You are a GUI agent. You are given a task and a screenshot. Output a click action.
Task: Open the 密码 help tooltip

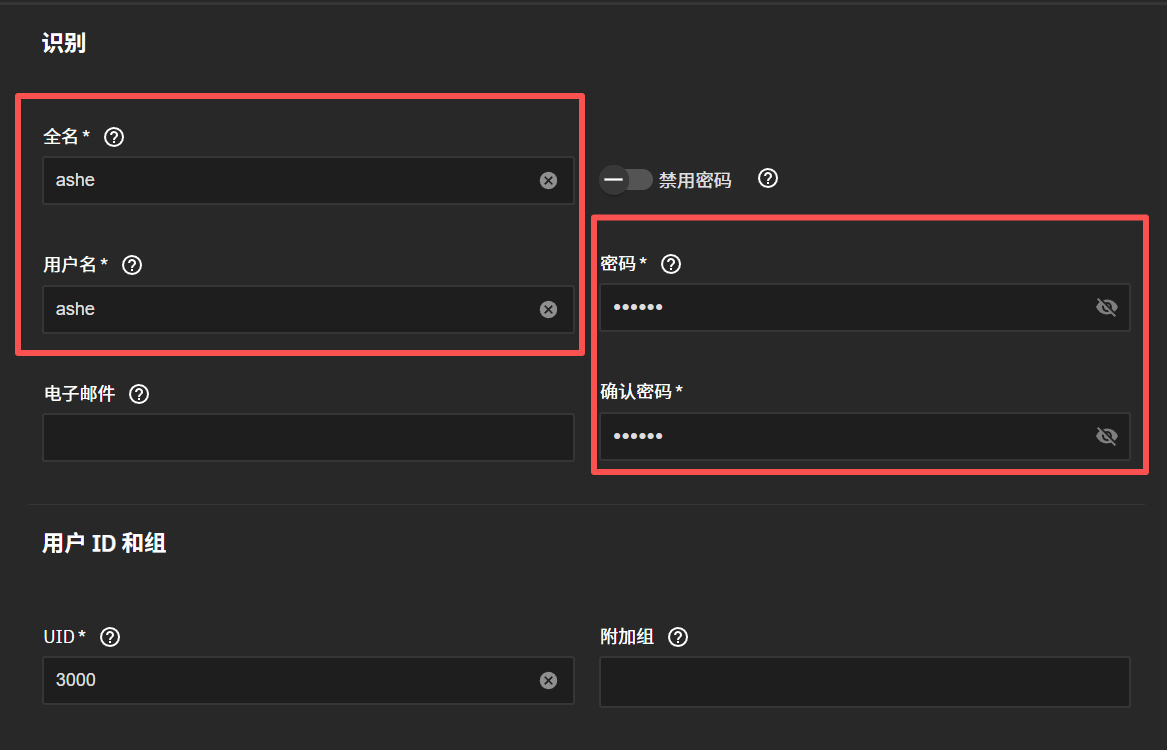click(x=671, y=264)
